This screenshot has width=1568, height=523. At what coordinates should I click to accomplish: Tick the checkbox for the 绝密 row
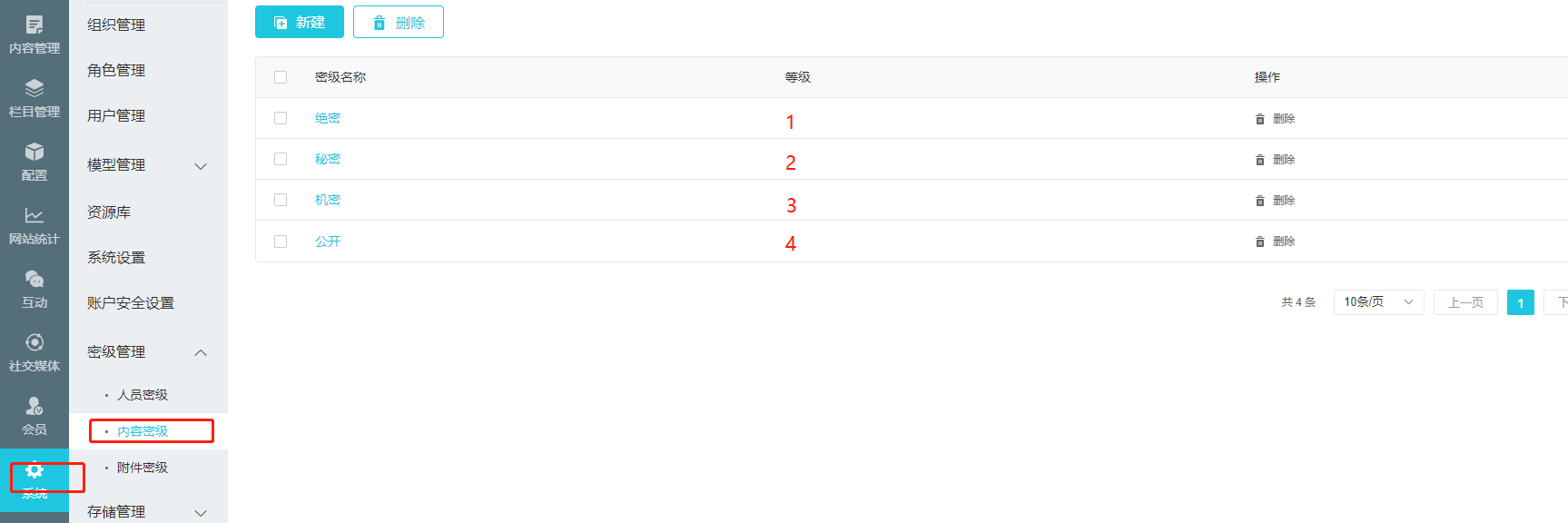[x=281, y=118]
